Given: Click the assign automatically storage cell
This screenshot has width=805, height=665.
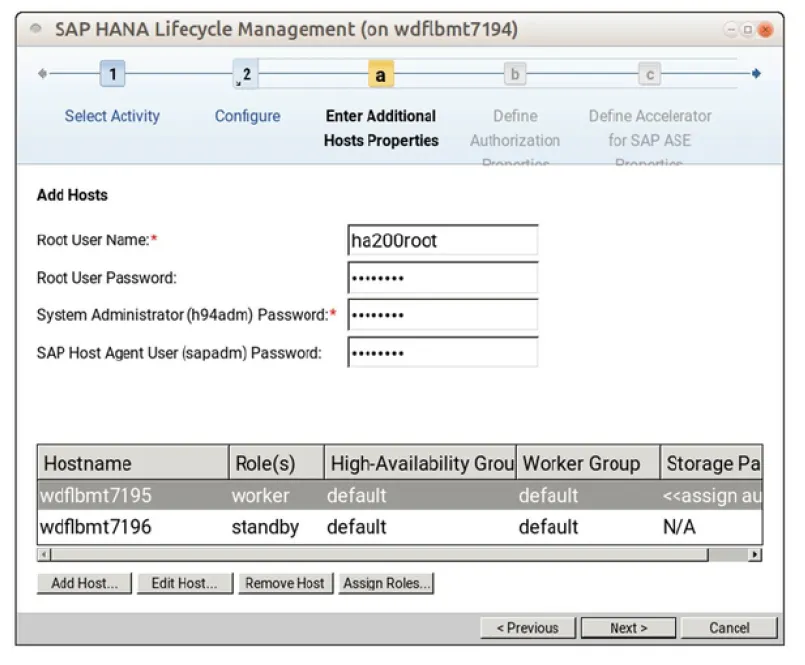Looking at the screenshot, I should [712, 496].
